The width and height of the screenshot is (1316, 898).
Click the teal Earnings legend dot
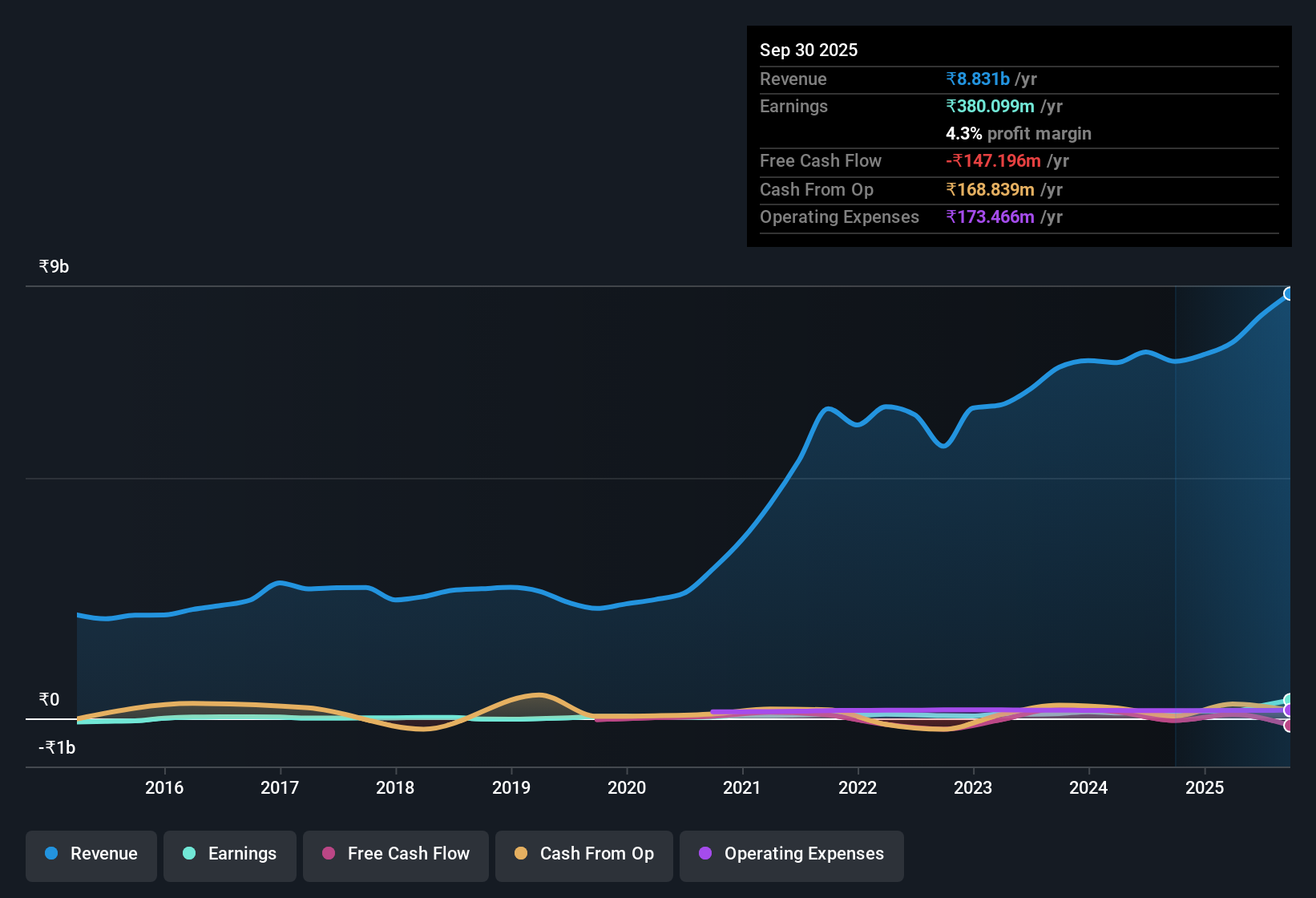[x=189, y=854]
